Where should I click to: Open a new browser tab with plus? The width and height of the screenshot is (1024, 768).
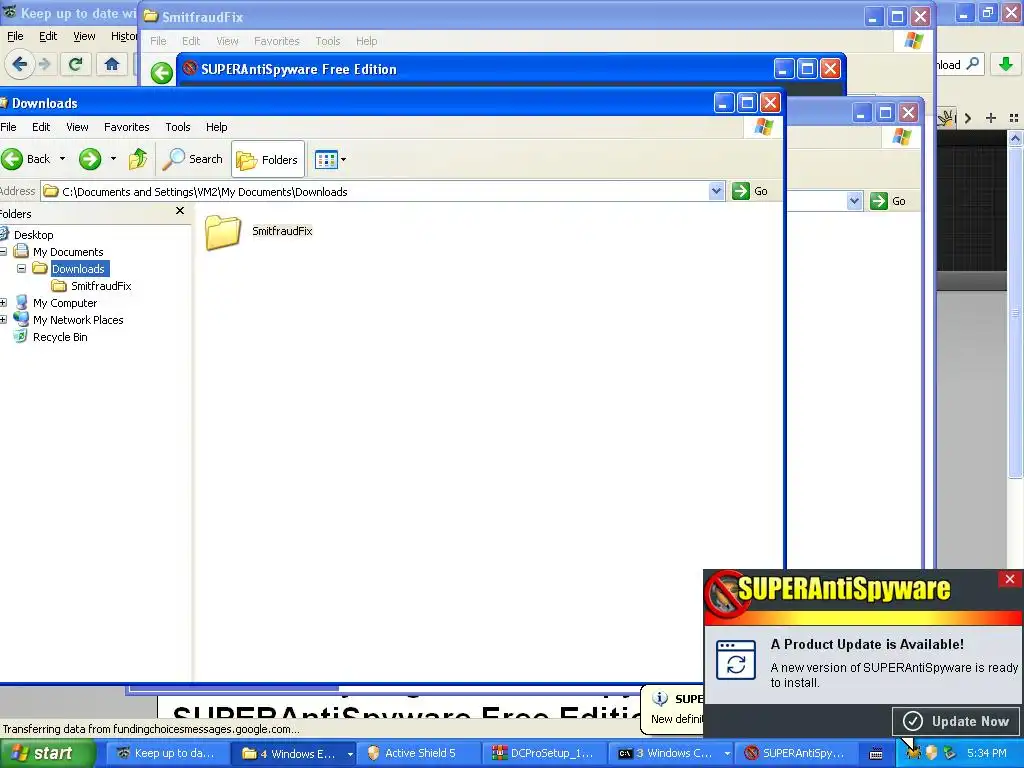[991, 118]
